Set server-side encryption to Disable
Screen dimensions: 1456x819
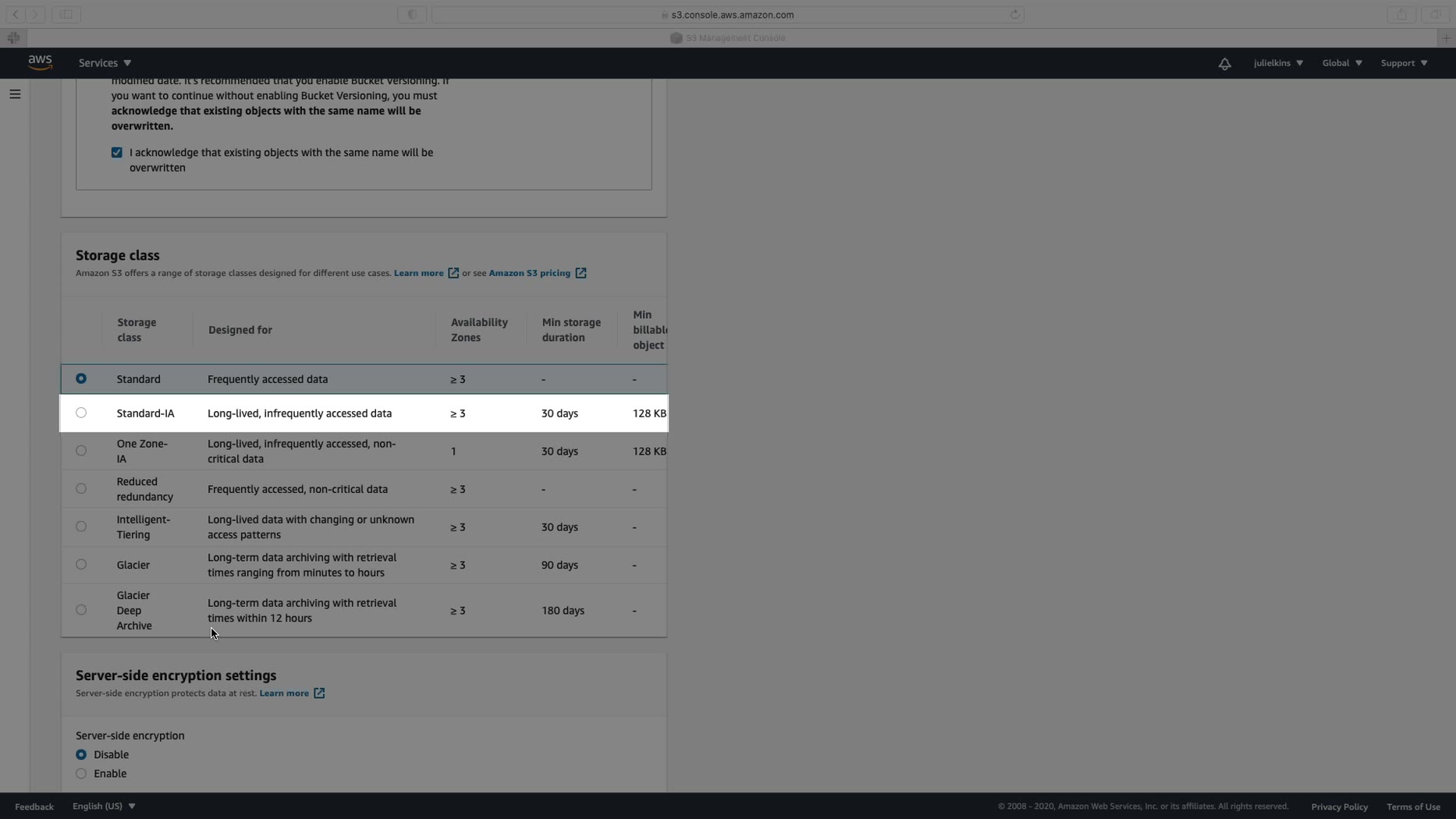(81, 755)
